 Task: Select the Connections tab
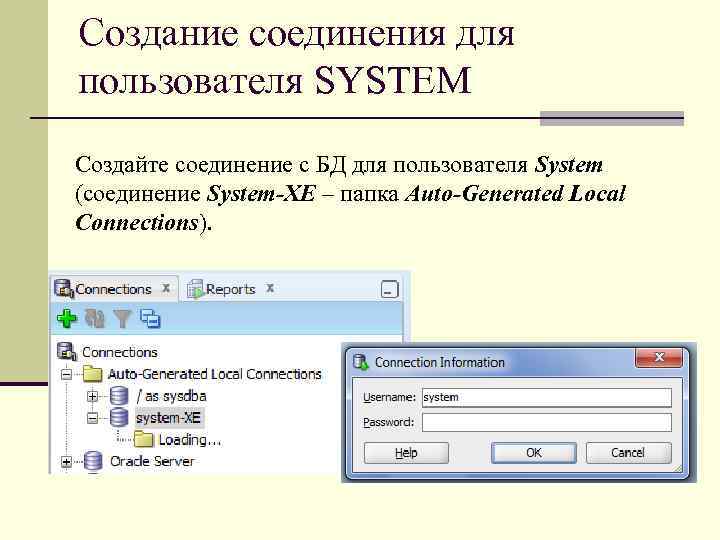click(x=113, y=289)
